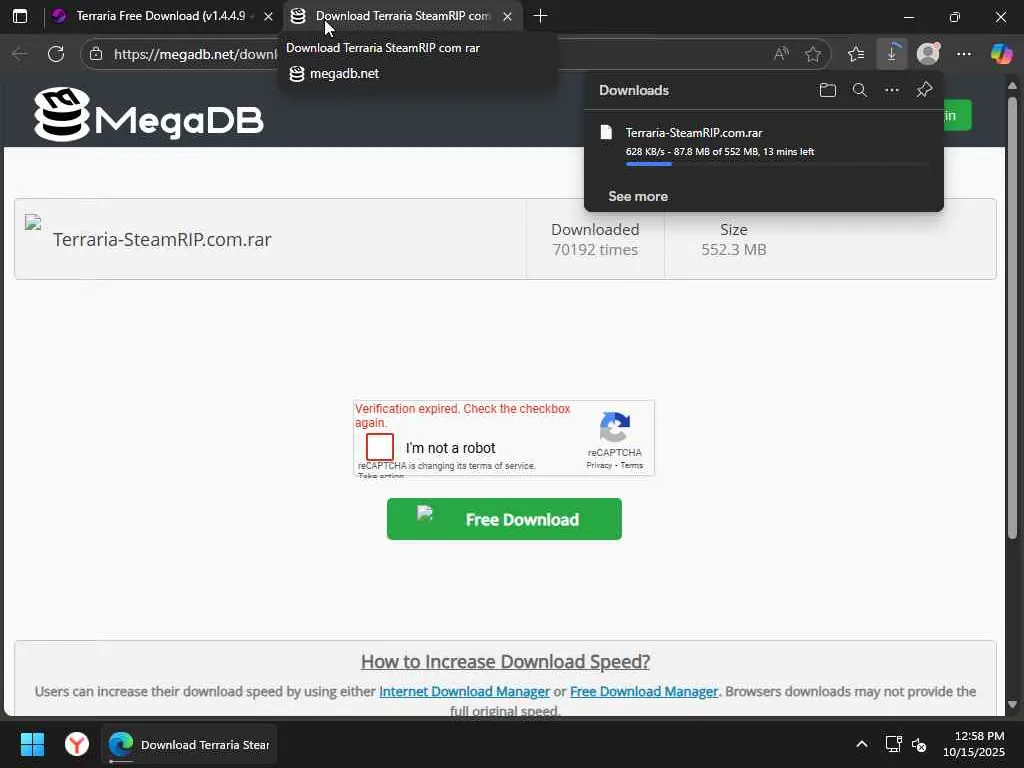Viewport: 1024px width, 768px height.
Task: Open a new browser tab
Action: click(x=540, y=16)
